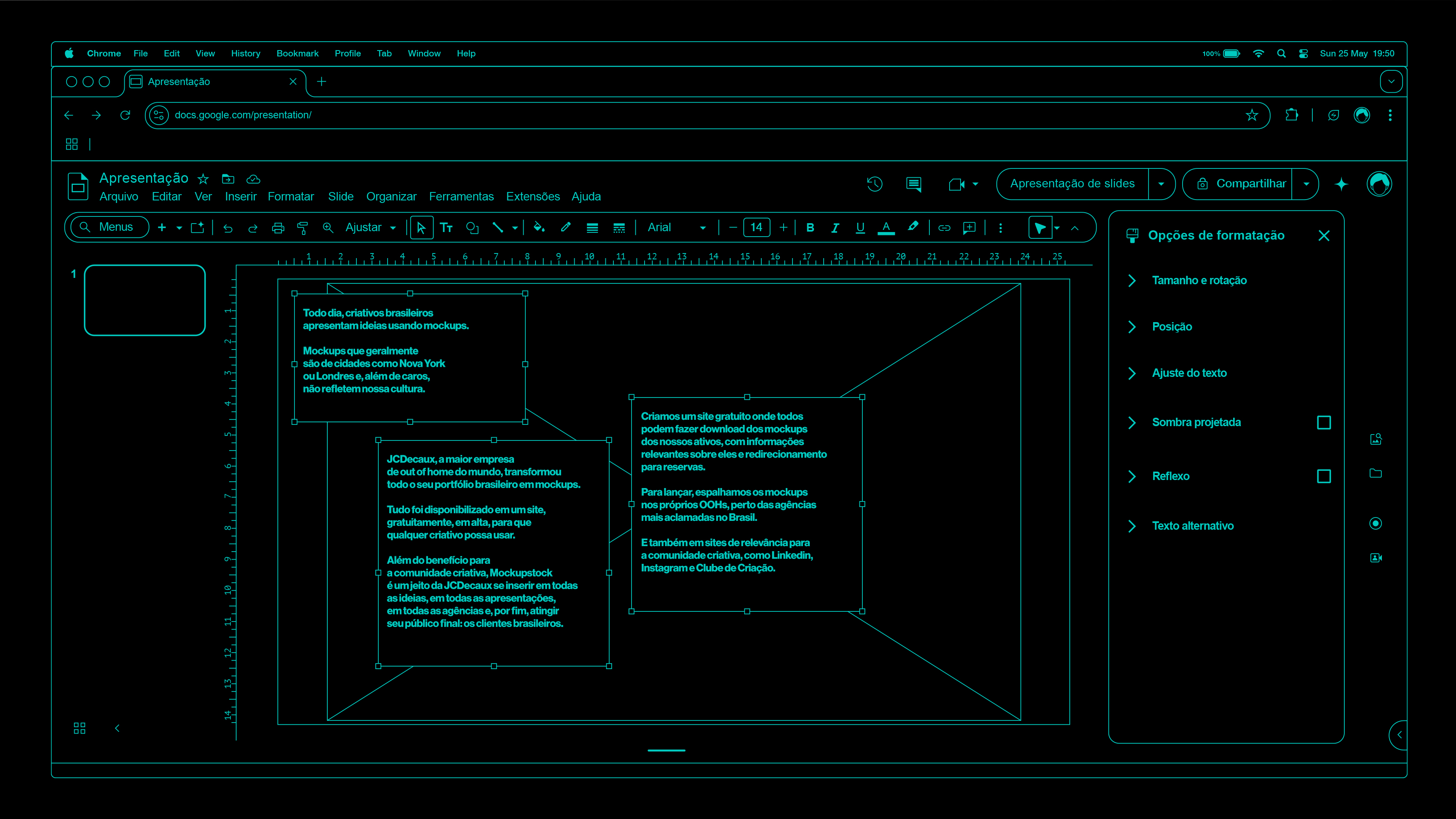Open version history clock icon
The image size is (1456, 819).
pos(874,184)
